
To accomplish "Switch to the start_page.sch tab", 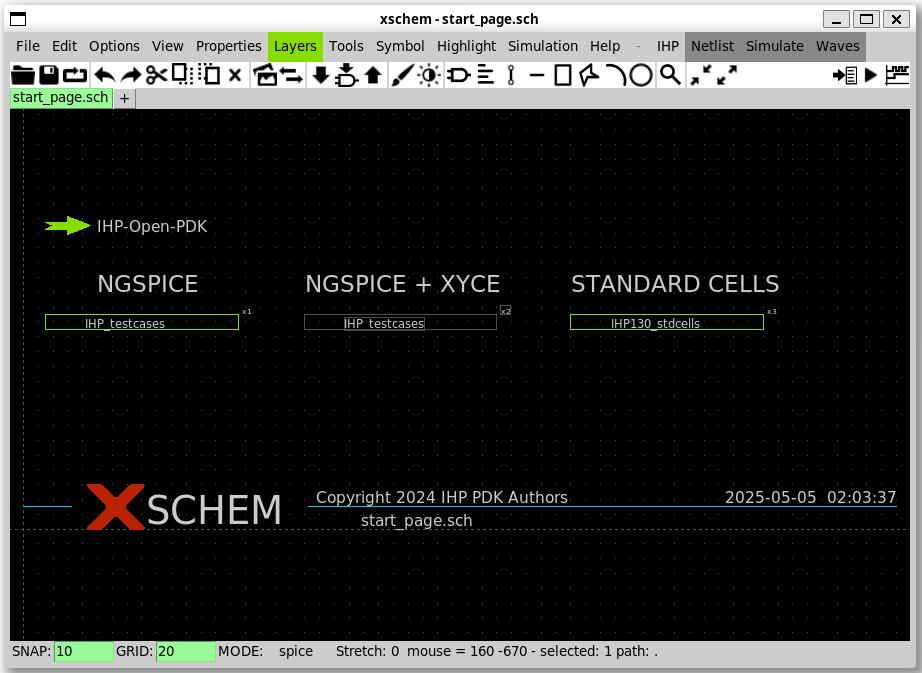I will click(x=61, y=98).
